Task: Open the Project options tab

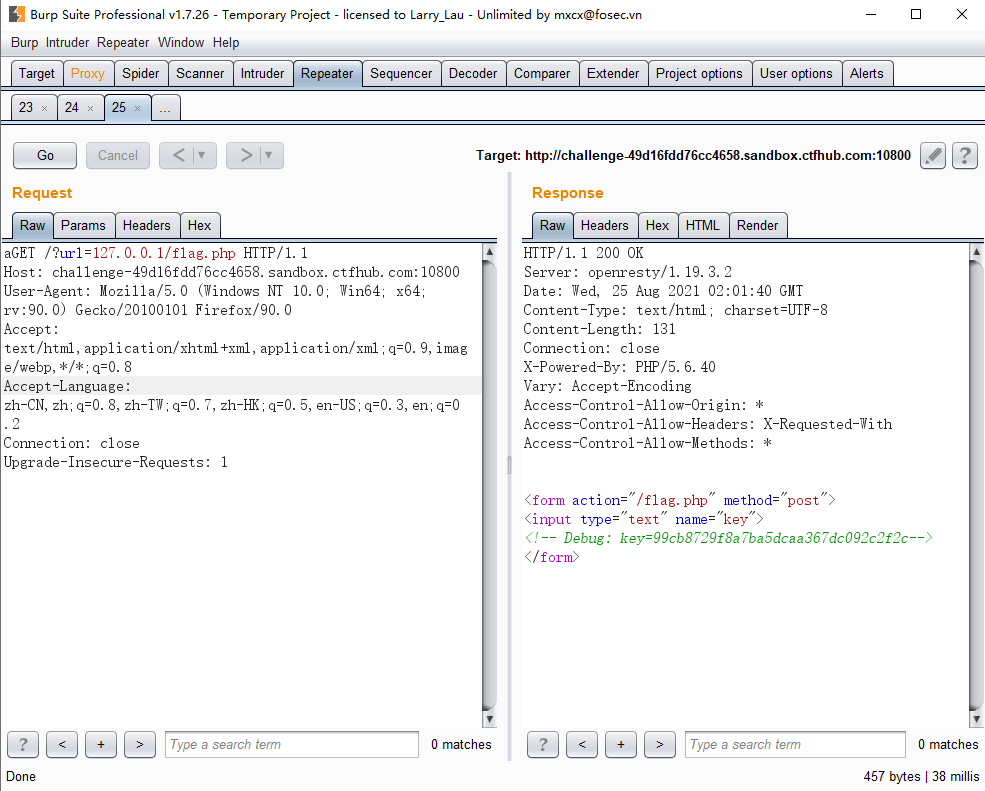Action: click(x=699, y=74)
